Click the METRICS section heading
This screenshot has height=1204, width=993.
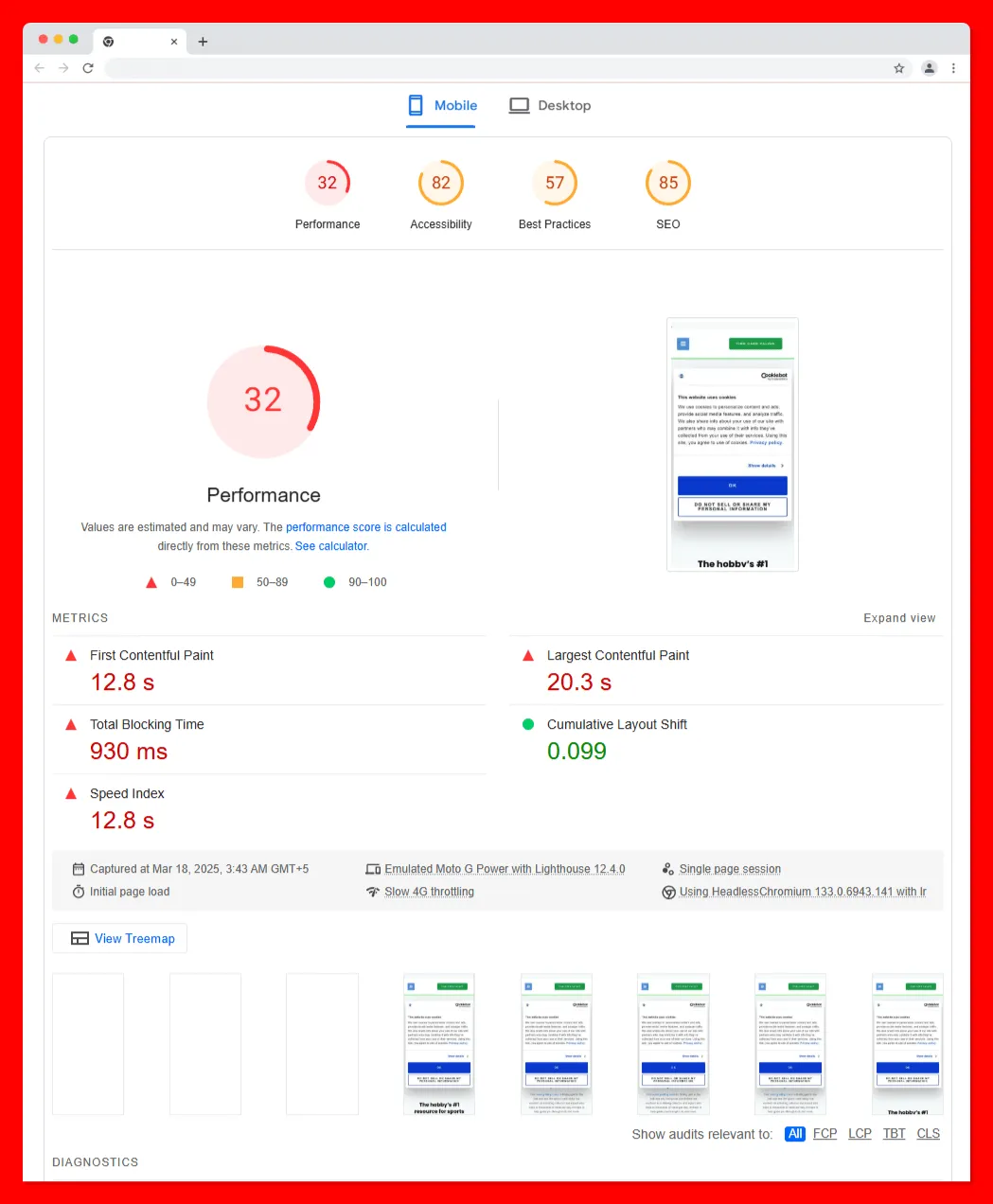80,618
